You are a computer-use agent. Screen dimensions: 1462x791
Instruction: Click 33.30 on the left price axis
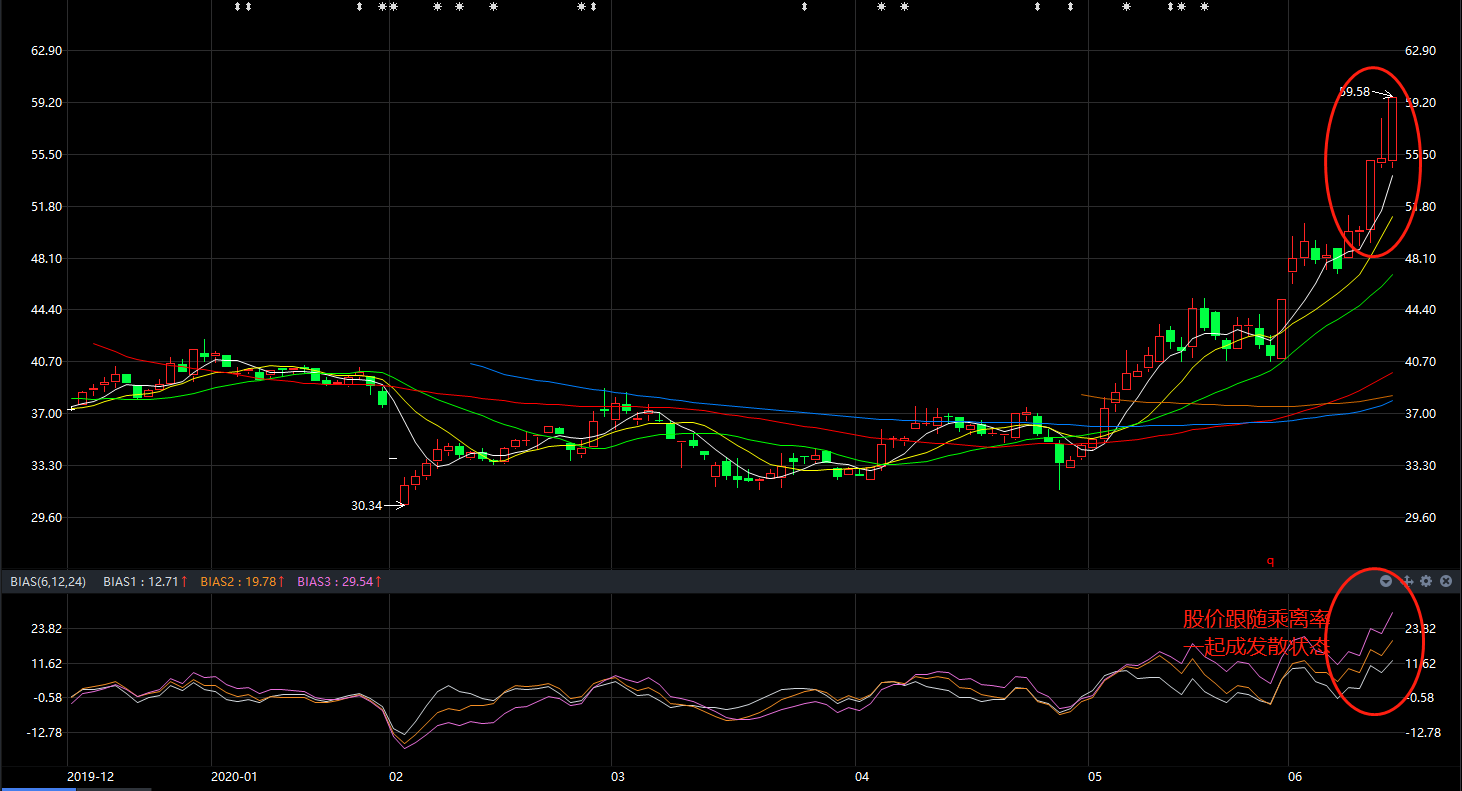pos(48,466)
